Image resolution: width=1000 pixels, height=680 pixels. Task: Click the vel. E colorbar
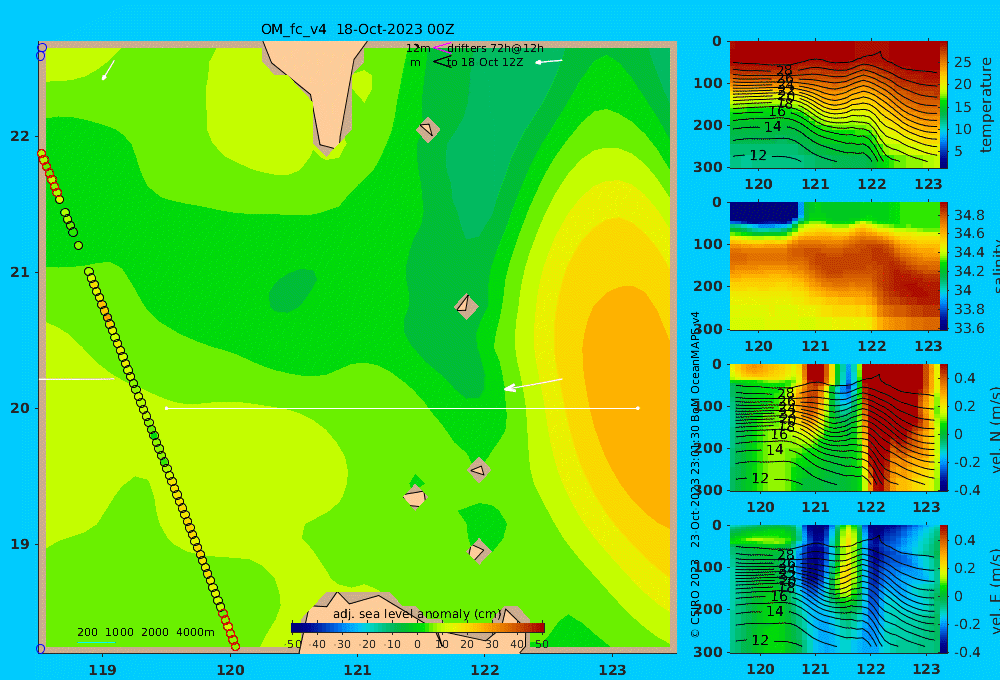(x=944, y=589)
